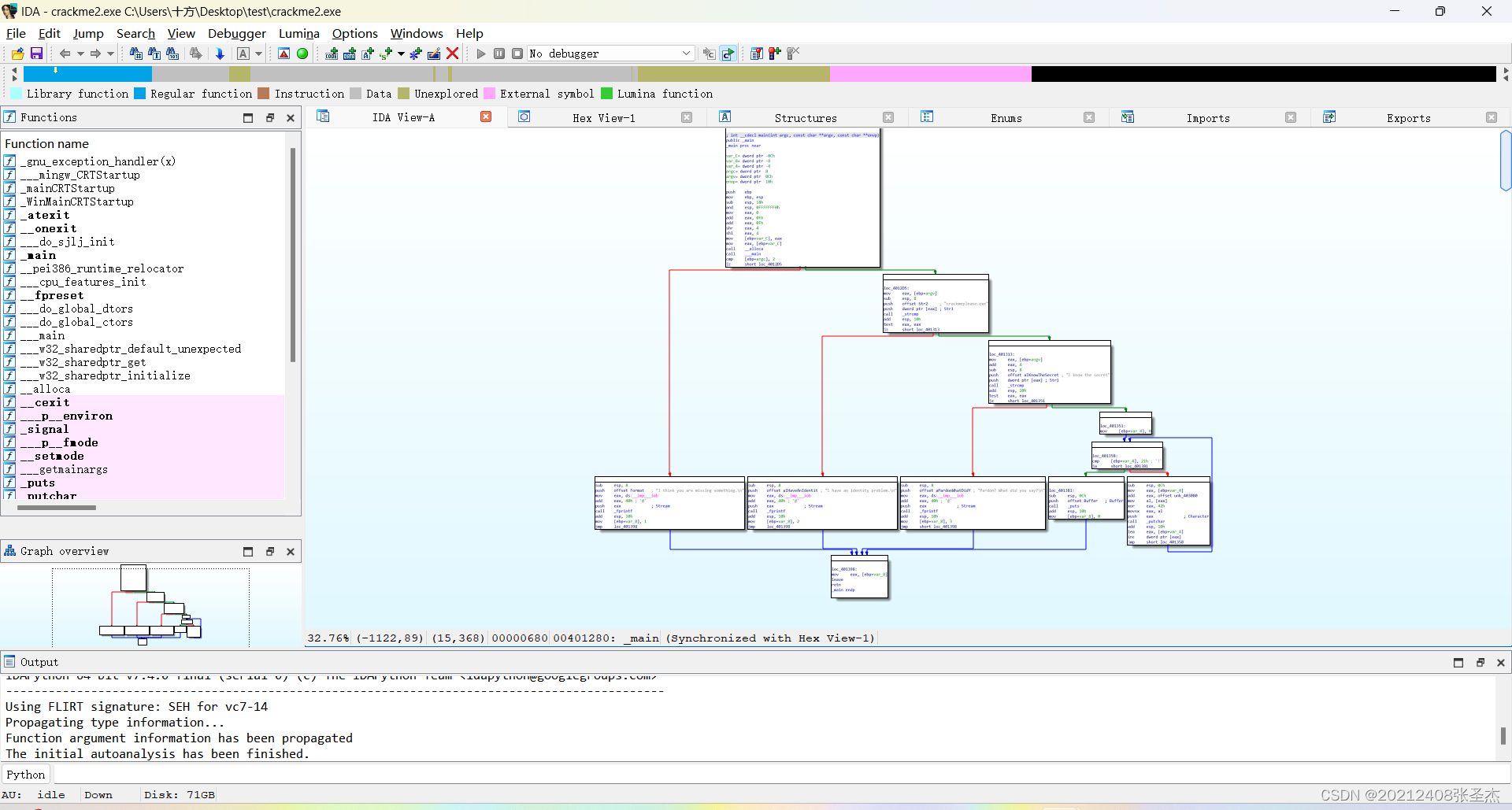Open dropdown arrow beside boxed A icon
This screenshot has width=1512, height=810.
click(x=258, y=54)
